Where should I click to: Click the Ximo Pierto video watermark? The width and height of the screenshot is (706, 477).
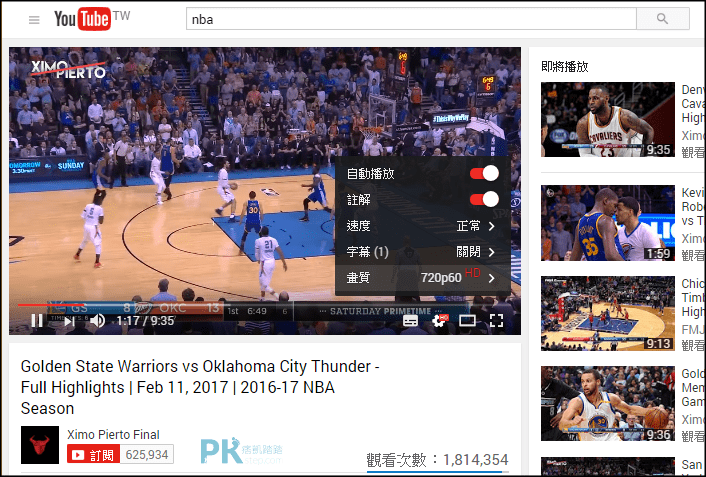point(68,70)
